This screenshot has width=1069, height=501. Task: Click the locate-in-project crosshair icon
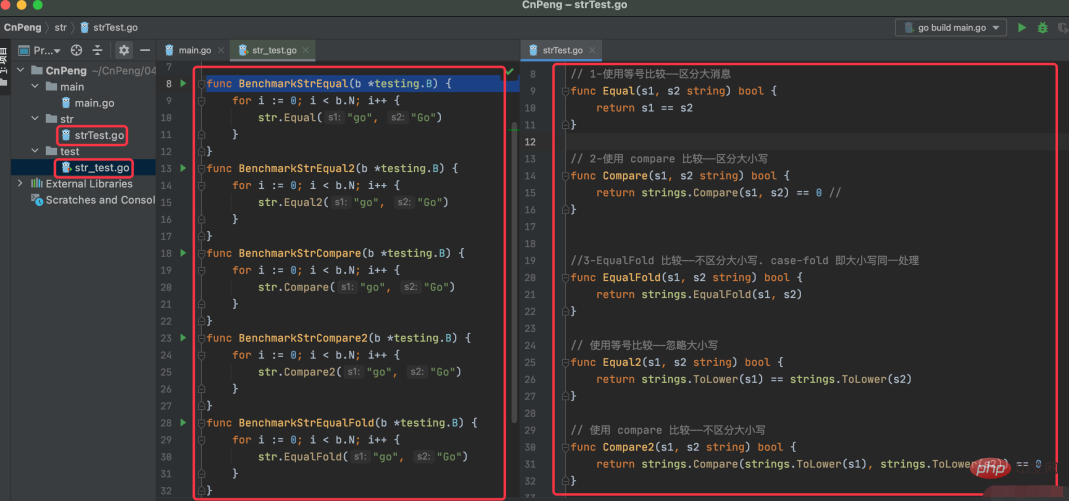tap(76, 50)
